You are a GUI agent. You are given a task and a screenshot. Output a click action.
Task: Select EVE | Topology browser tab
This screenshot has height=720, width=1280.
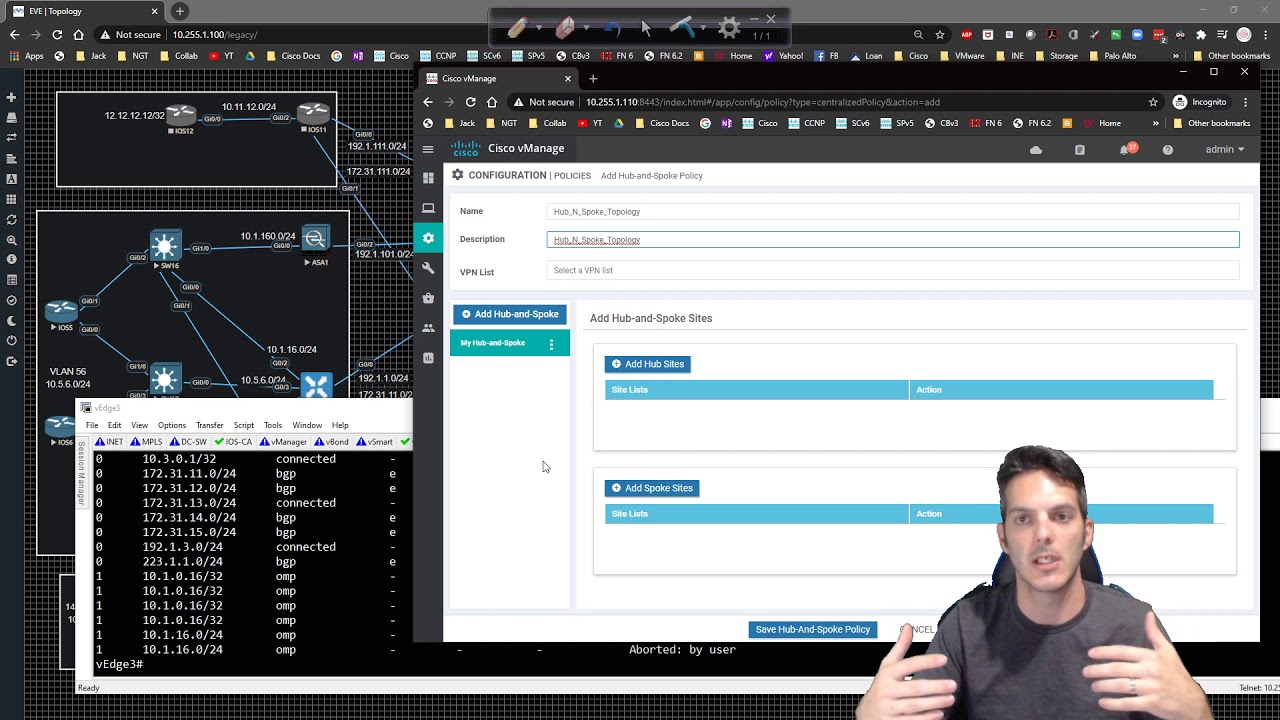(85, 11)
